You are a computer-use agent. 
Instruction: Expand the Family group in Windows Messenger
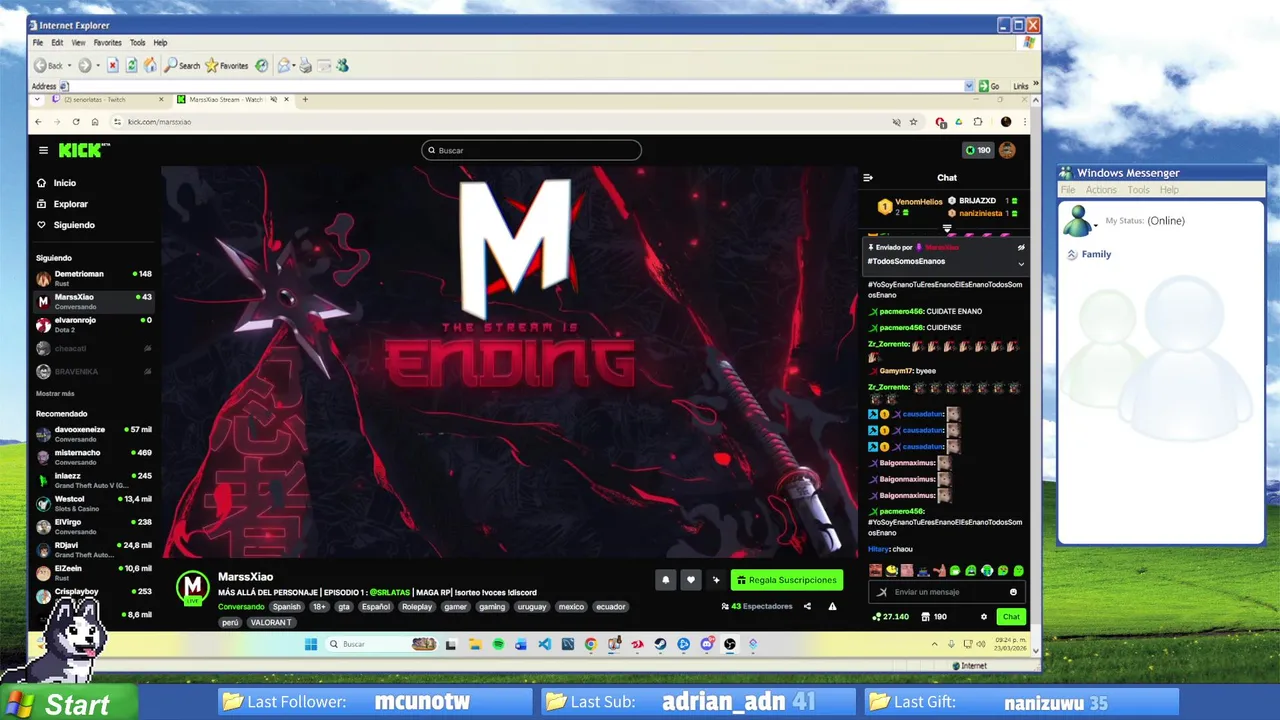[x=1072, y=254]
